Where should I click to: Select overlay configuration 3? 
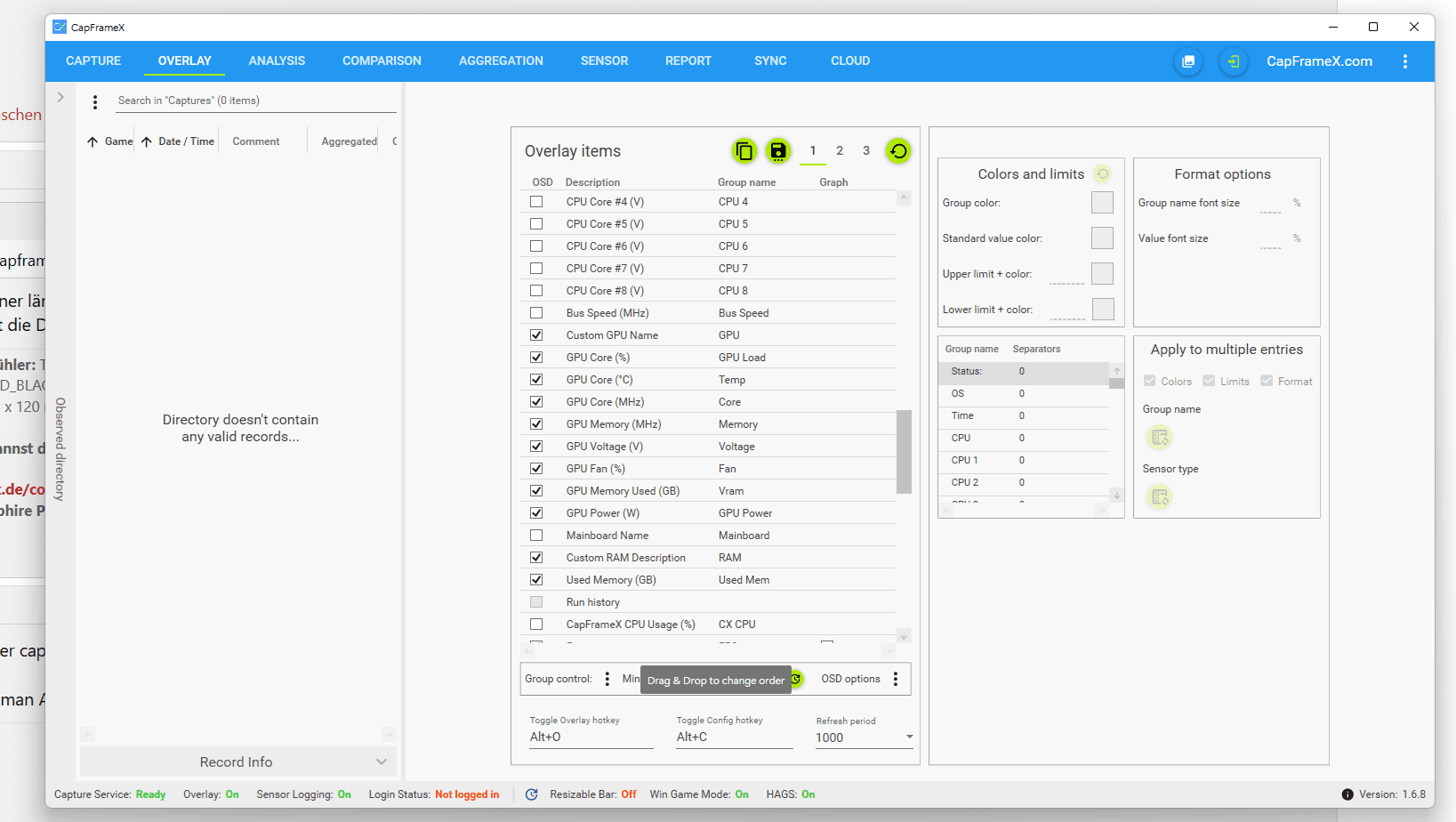[866, 151]
